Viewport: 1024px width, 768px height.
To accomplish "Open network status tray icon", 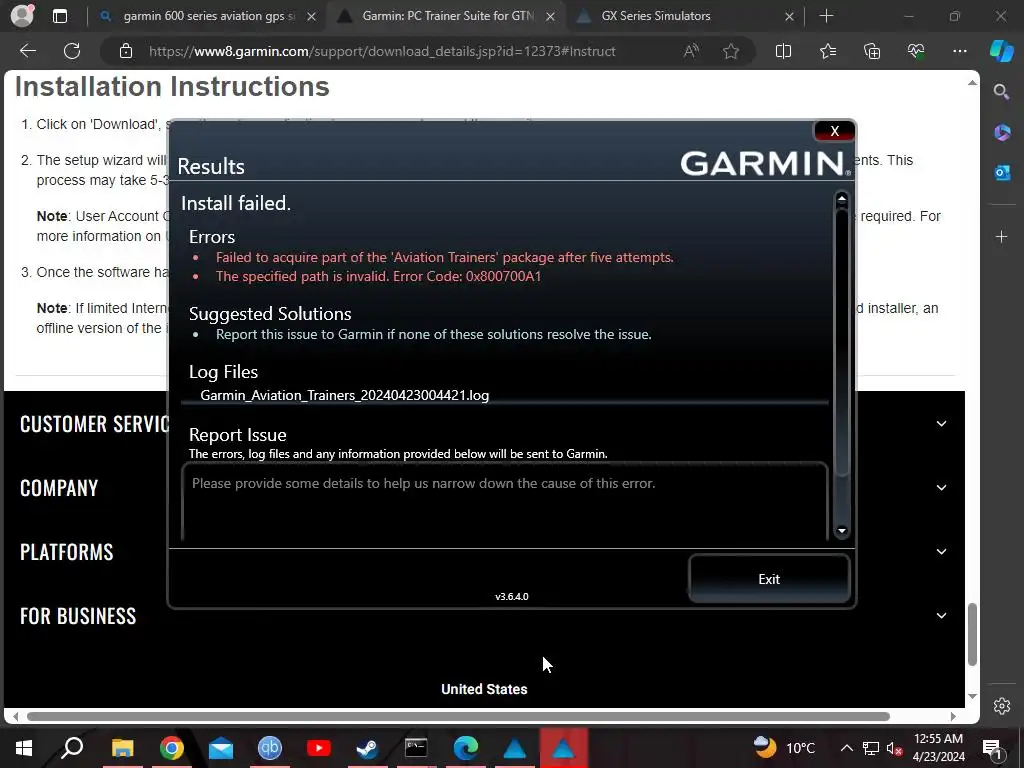I will [871, 748].
